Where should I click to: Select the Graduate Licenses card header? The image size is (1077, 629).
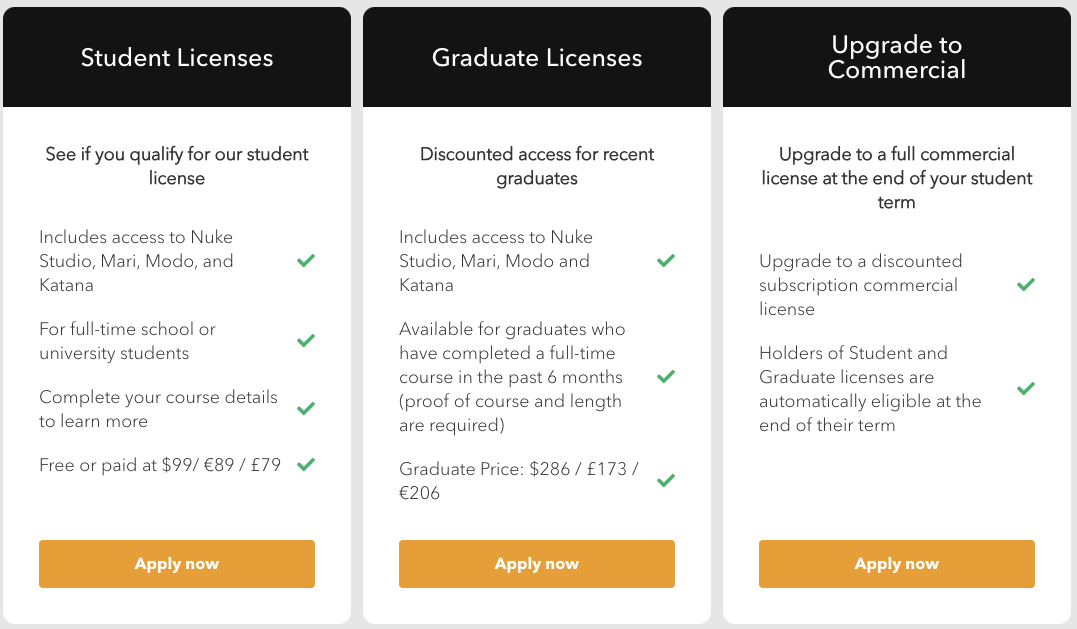(x=536, y=57)
